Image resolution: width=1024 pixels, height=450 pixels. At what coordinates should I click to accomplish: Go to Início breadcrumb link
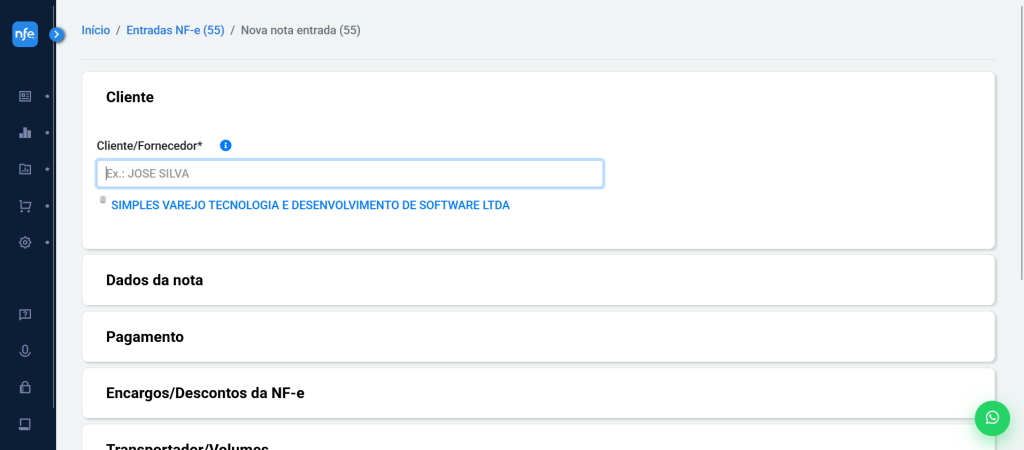coord(96,31)
